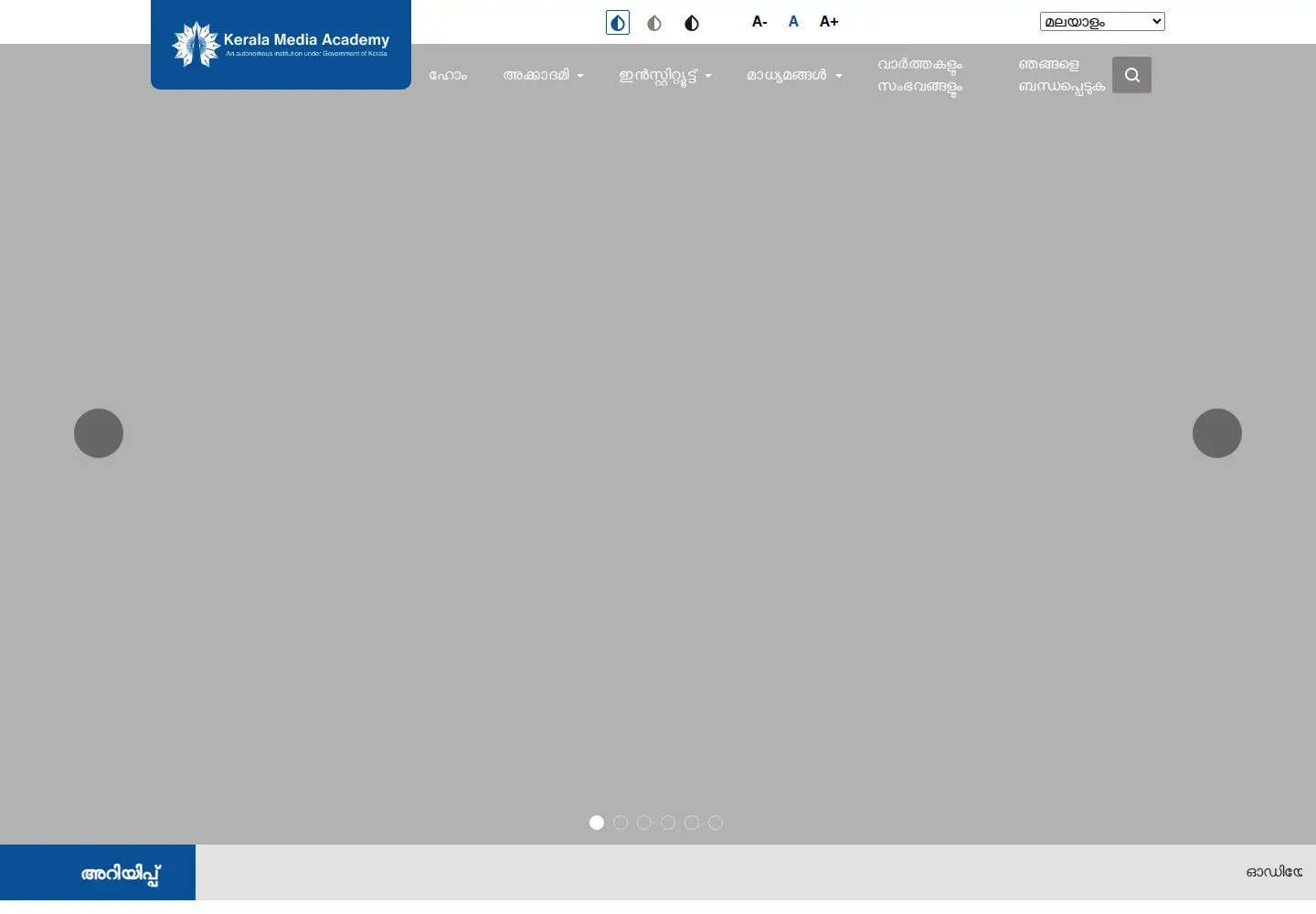Go to previous slide using left round arrow

coord(99,433)
